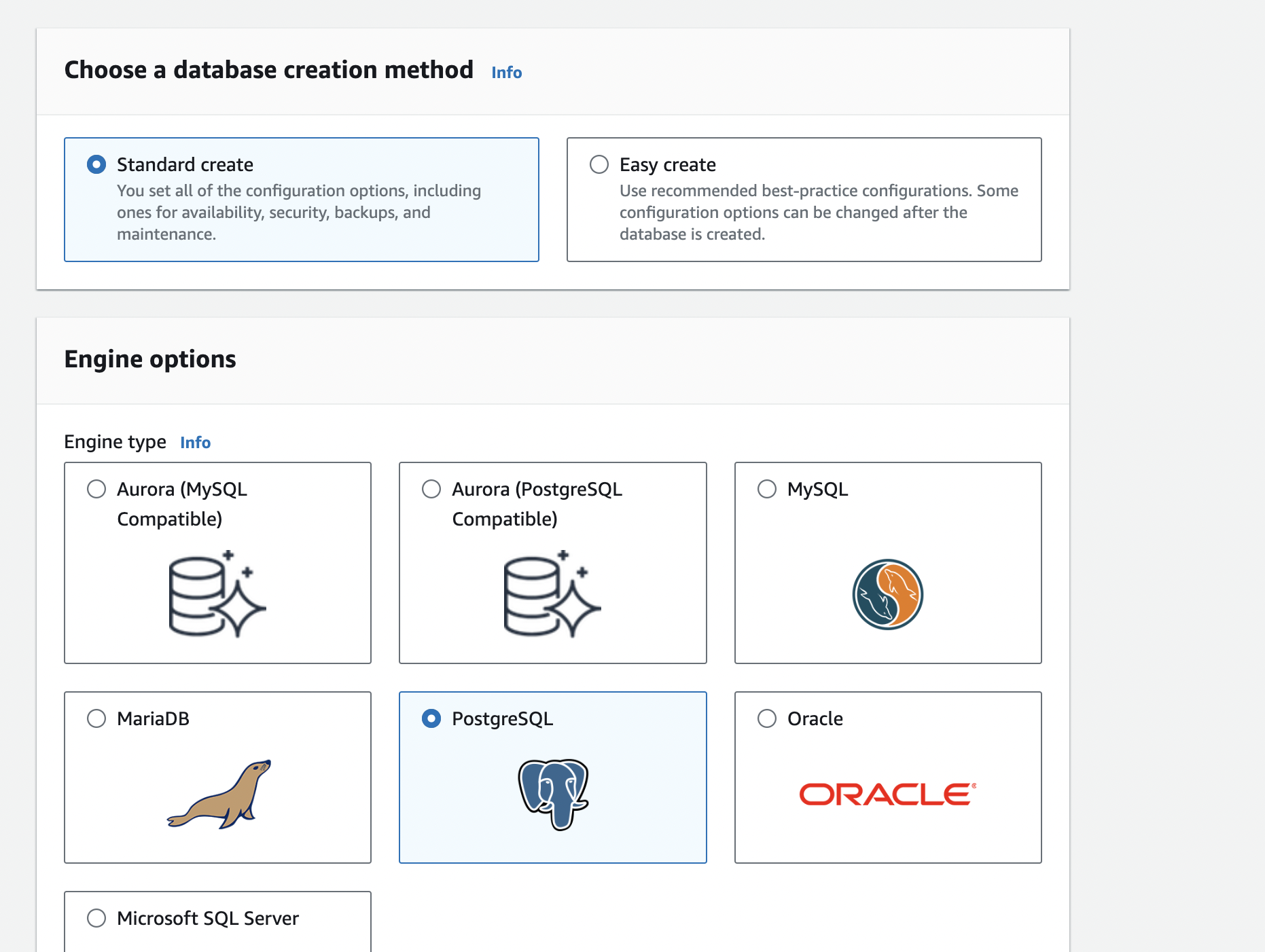Click the Oracle label text
The image size is (1265, 952).
(x=815, y=718)
